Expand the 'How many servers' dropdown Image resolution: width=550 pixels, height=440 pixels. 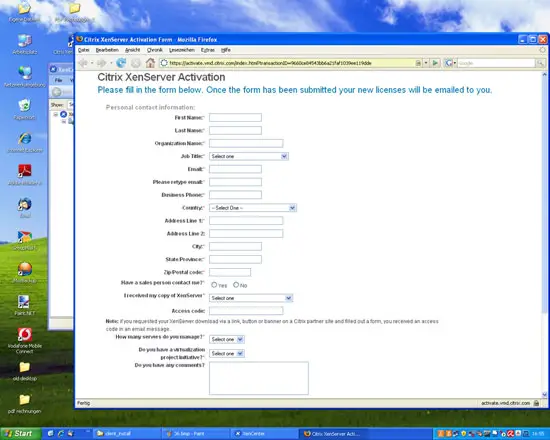227,339
